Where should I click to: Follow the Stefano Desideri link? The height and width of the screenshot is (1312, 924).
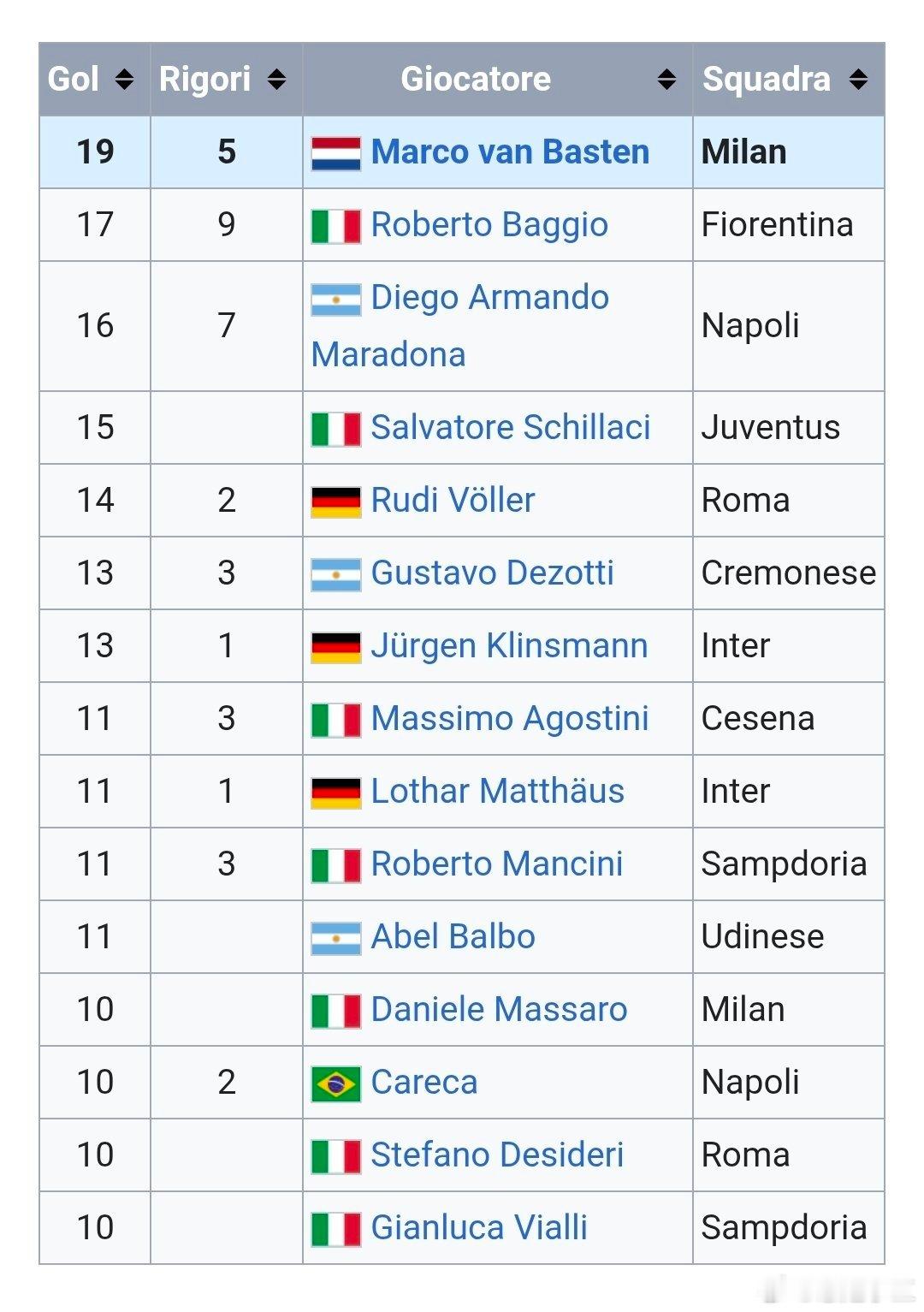(x=497, y=1155)
